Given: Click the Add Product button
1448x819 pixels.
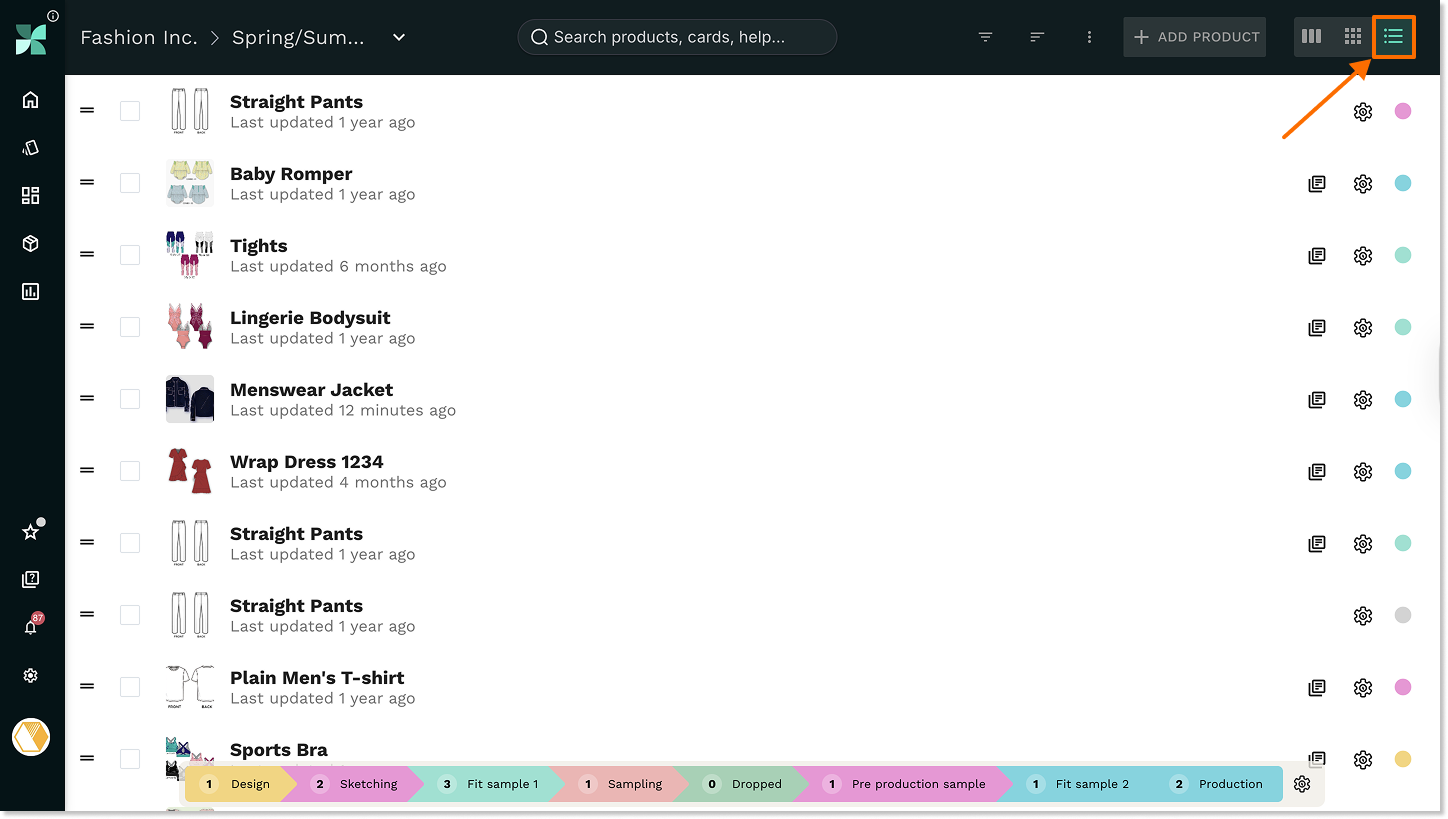Looking at the screenshot, I should point(1195,37).
